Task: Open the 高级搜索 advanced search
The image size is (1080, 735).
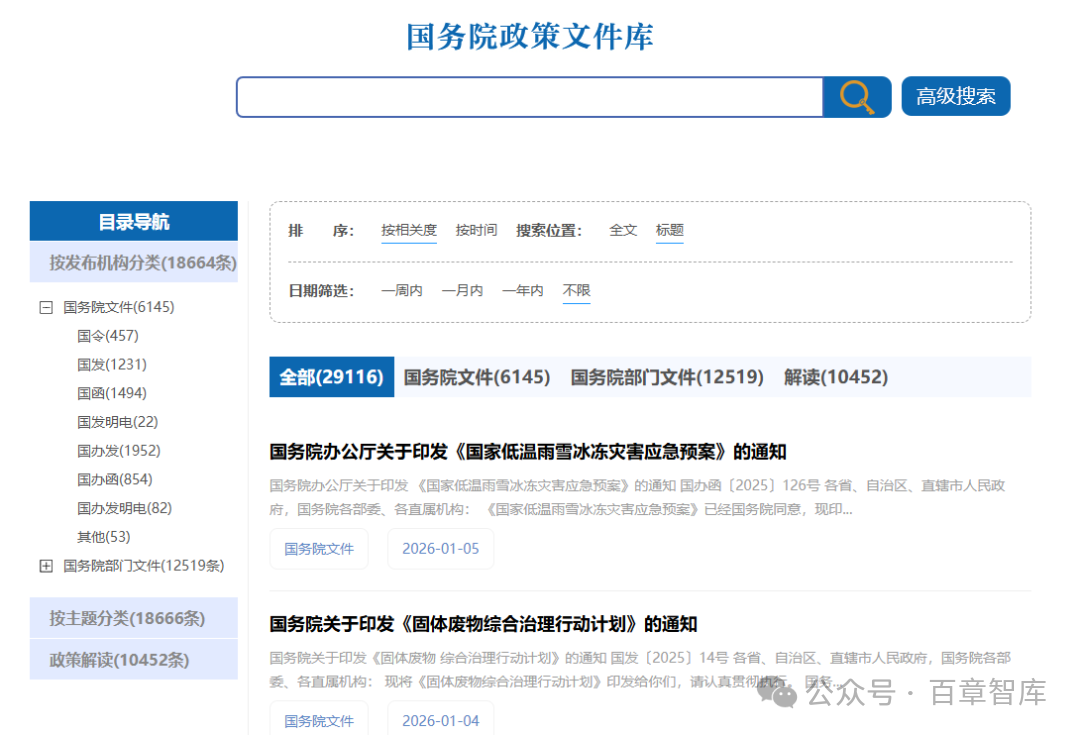Action: 955,97
